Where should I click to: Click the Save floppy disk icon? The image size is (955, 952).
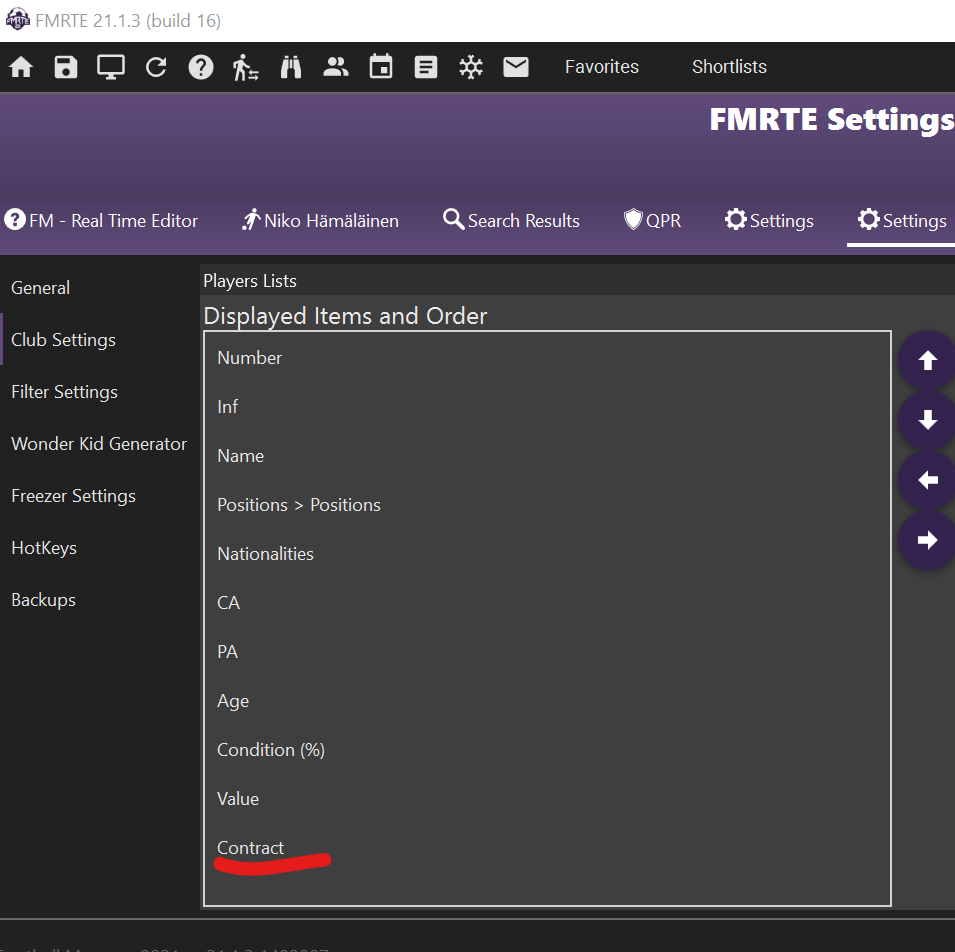coord(66,67)
